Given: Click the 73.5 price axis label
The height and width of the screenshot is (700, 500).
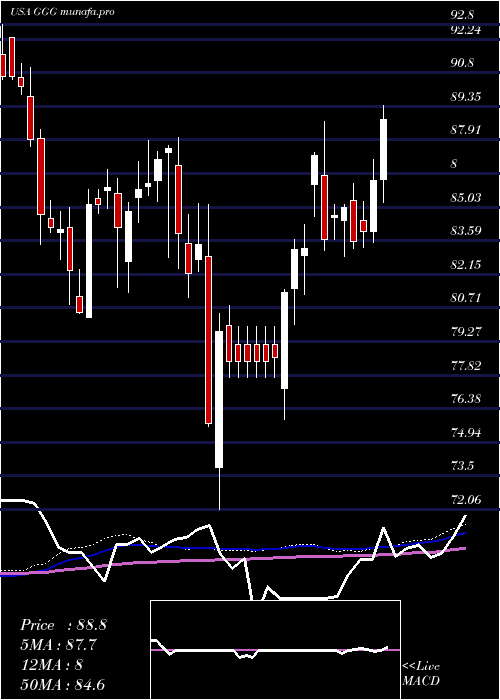Looking at the screenshot, I should pos(462,466).
